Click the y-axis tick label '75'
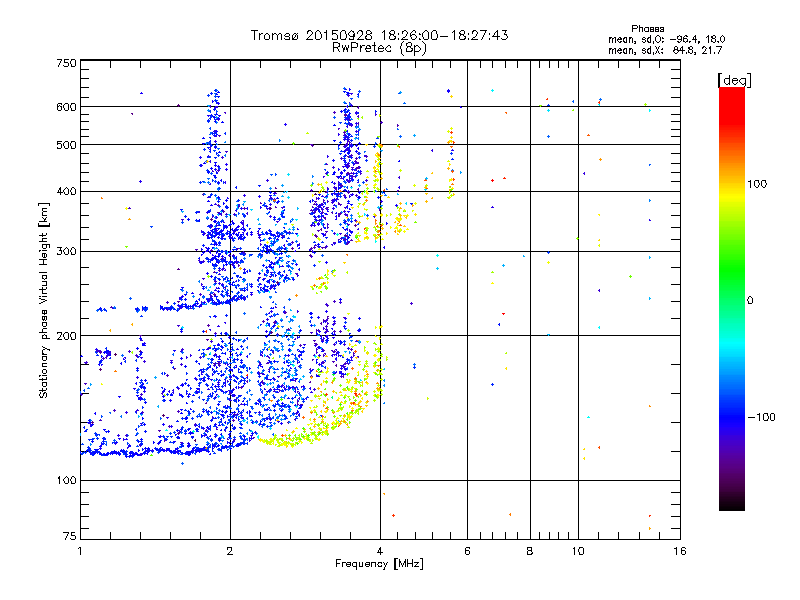Viewport: 800px width, 600px height. 70,536
